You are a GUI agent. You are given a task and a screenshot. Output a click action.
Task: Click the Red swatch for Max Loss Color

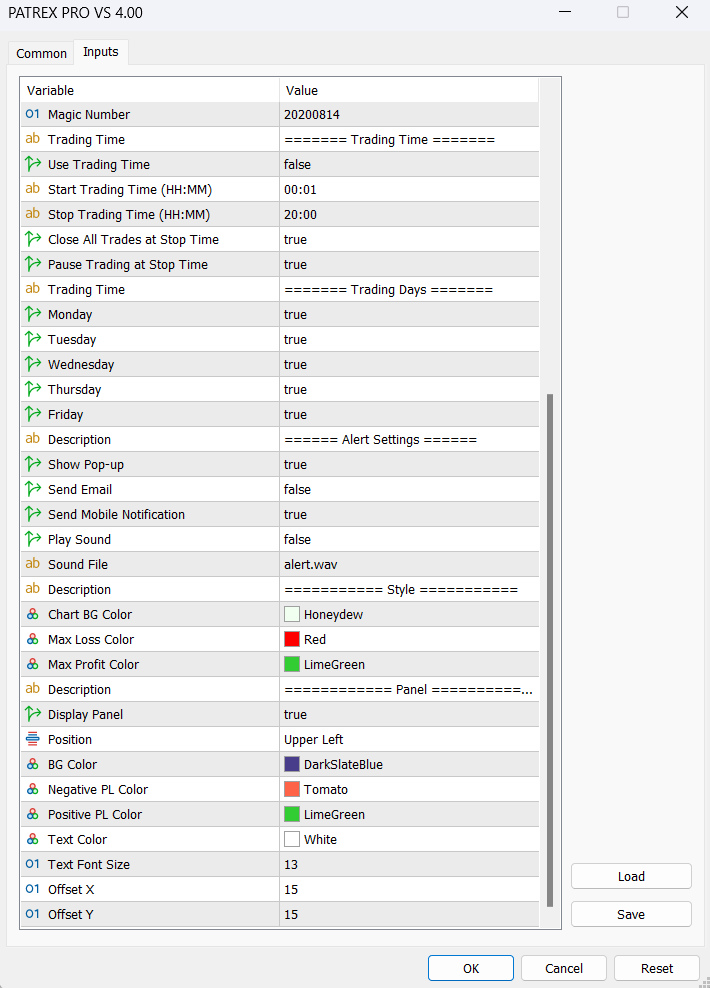pyautogui.click(x=292, y=640)
